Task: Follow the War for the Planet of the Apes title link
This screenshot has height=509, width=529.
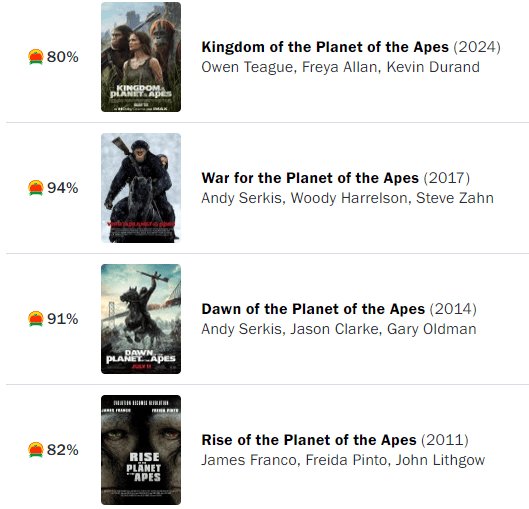Action: [x=310, y=178]
